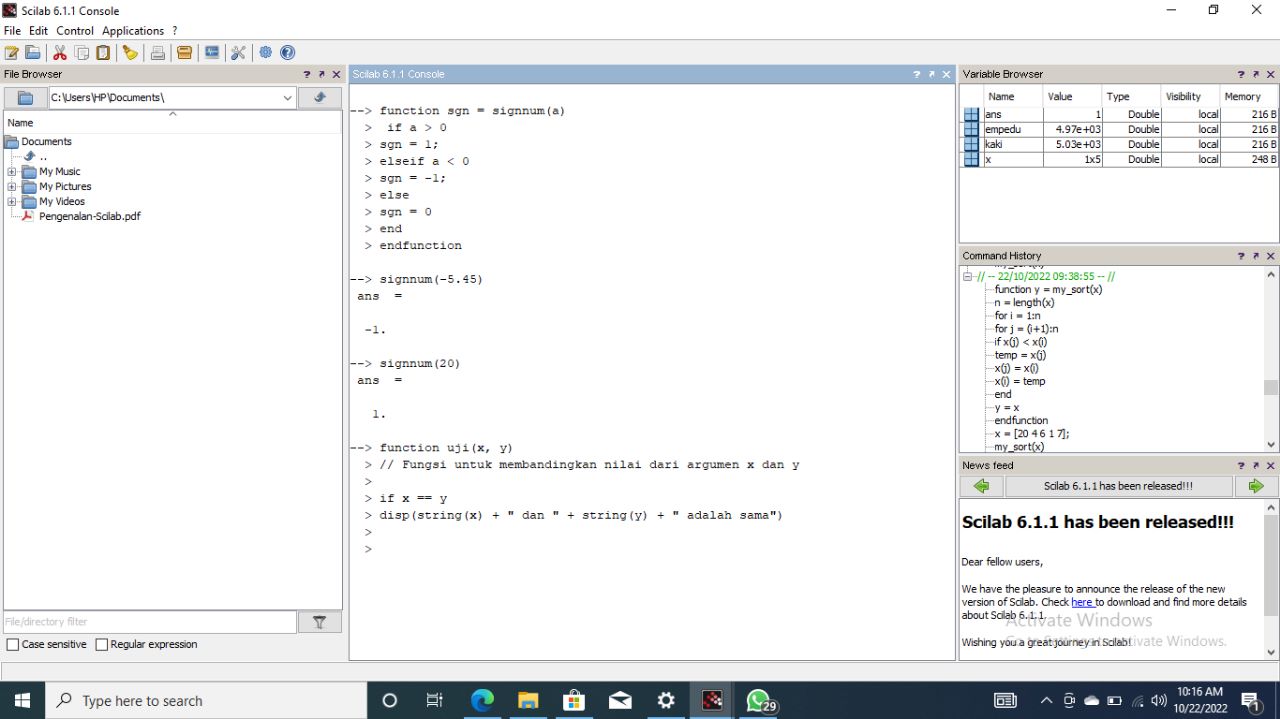Undock the News feed panel
This screenshot has width=1280, height=719.
click(x=1256, y=466)
